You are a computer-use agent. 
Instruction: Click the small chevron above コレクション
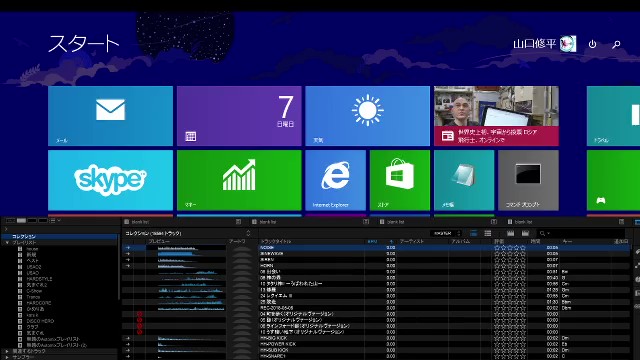point(6,229)
